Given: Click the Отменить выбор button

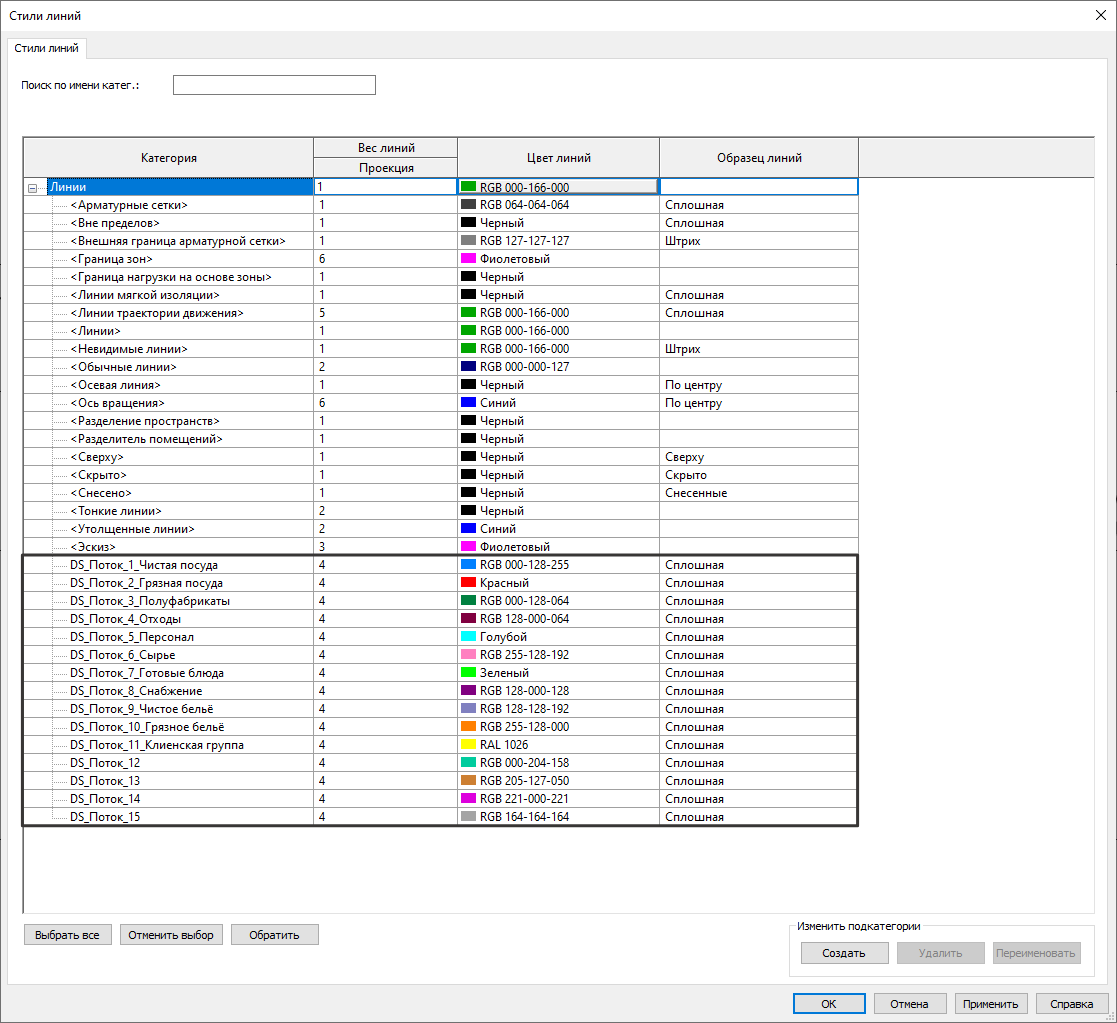Looking at the screenshot, I should [171, 935].
